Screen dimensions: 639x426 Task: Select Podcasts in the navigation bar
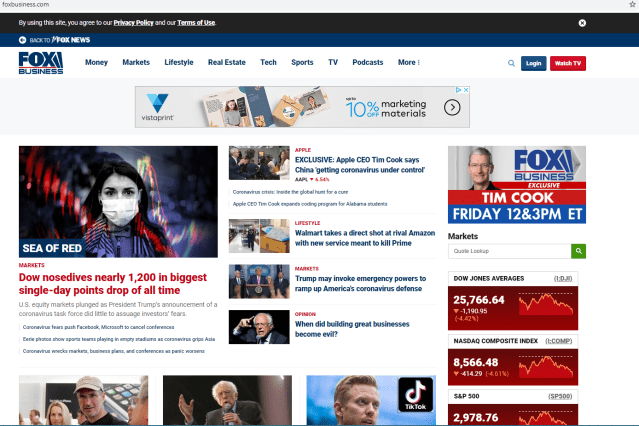[x=367, y=62]
